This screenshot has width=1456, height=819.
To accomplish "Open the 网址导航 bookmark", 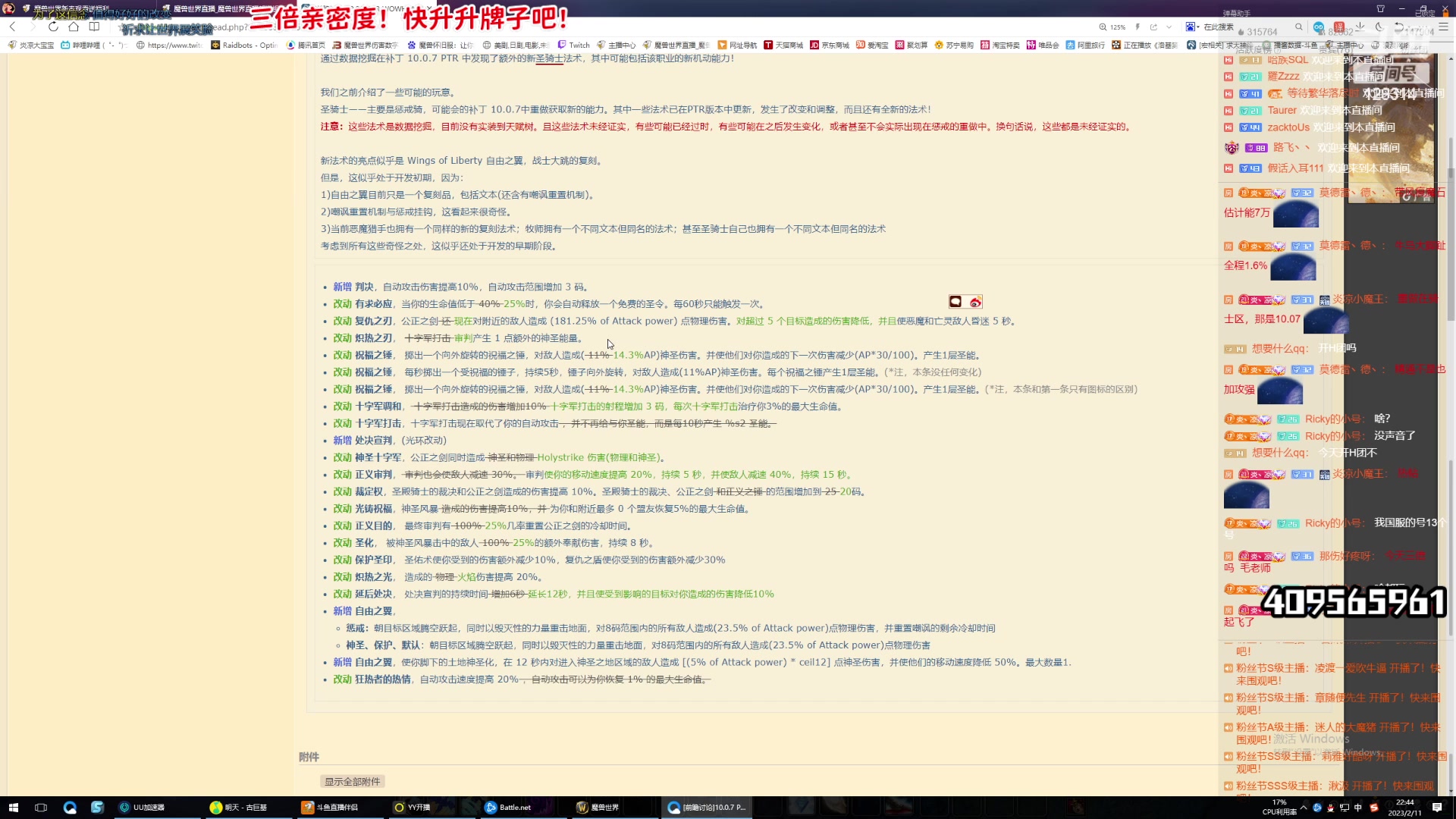I will click(x=737, y=45).
